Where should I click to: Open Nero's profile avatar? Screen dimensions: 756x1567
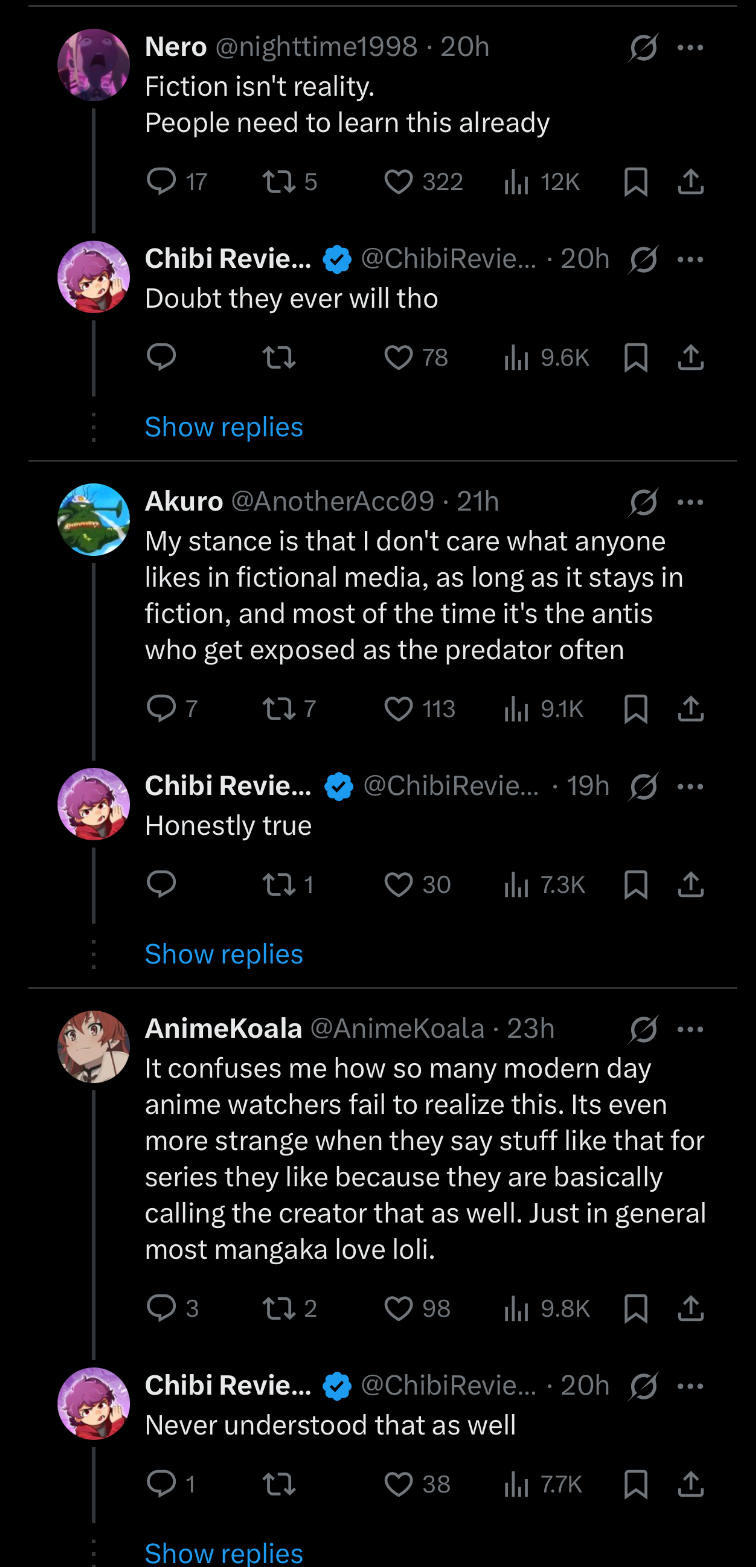click(94, 65)
